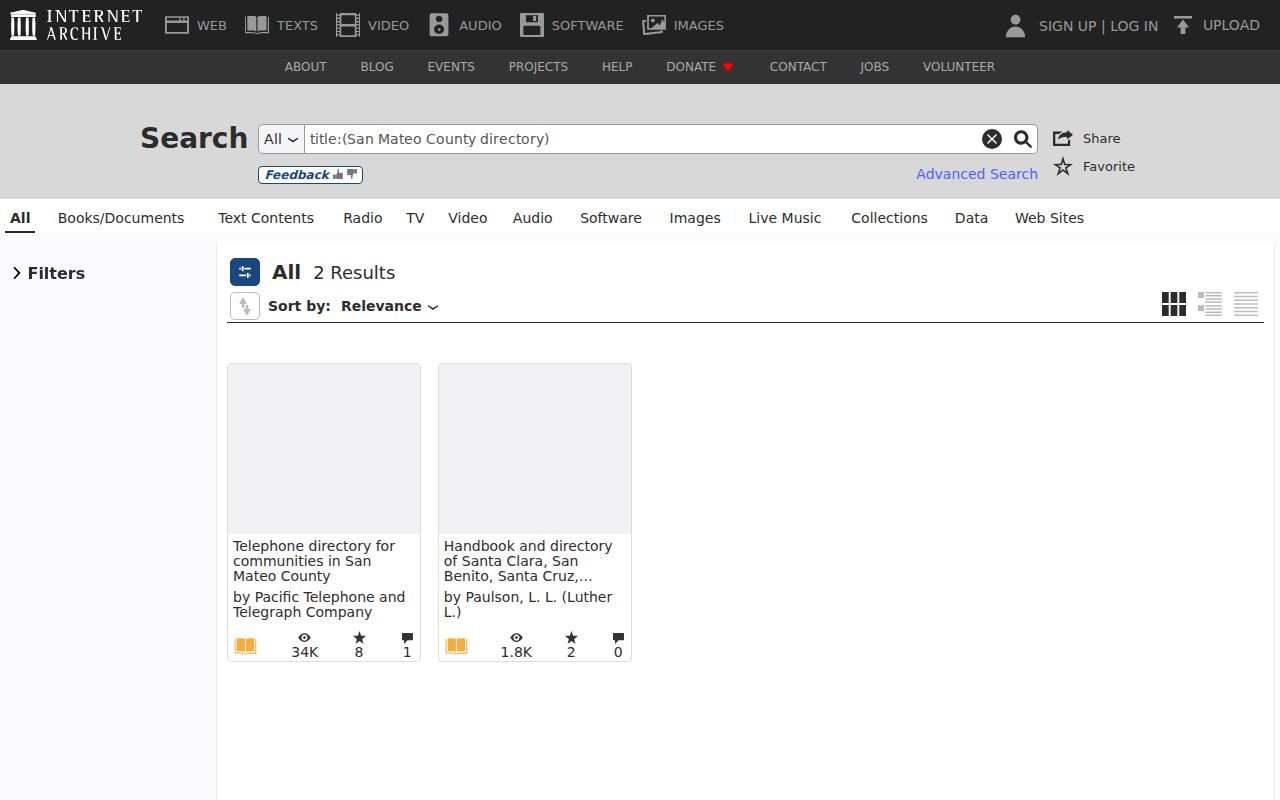Switch to tile grid view
Screen dimensions: 1280x800
1174,304
